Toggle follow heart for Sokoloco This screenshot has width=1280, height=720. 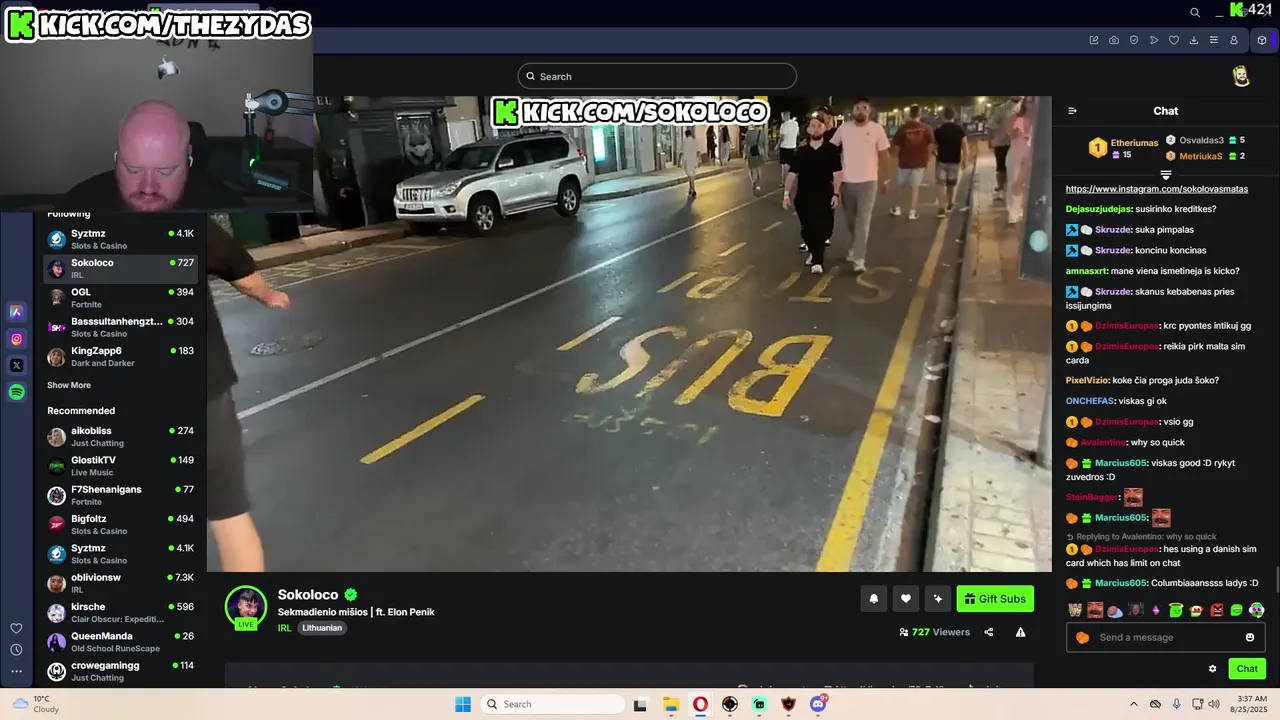[905, 599]
